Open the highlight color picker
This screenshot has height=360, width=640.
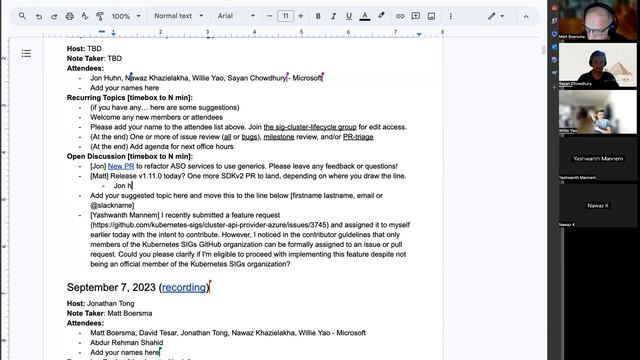[381, 16]
